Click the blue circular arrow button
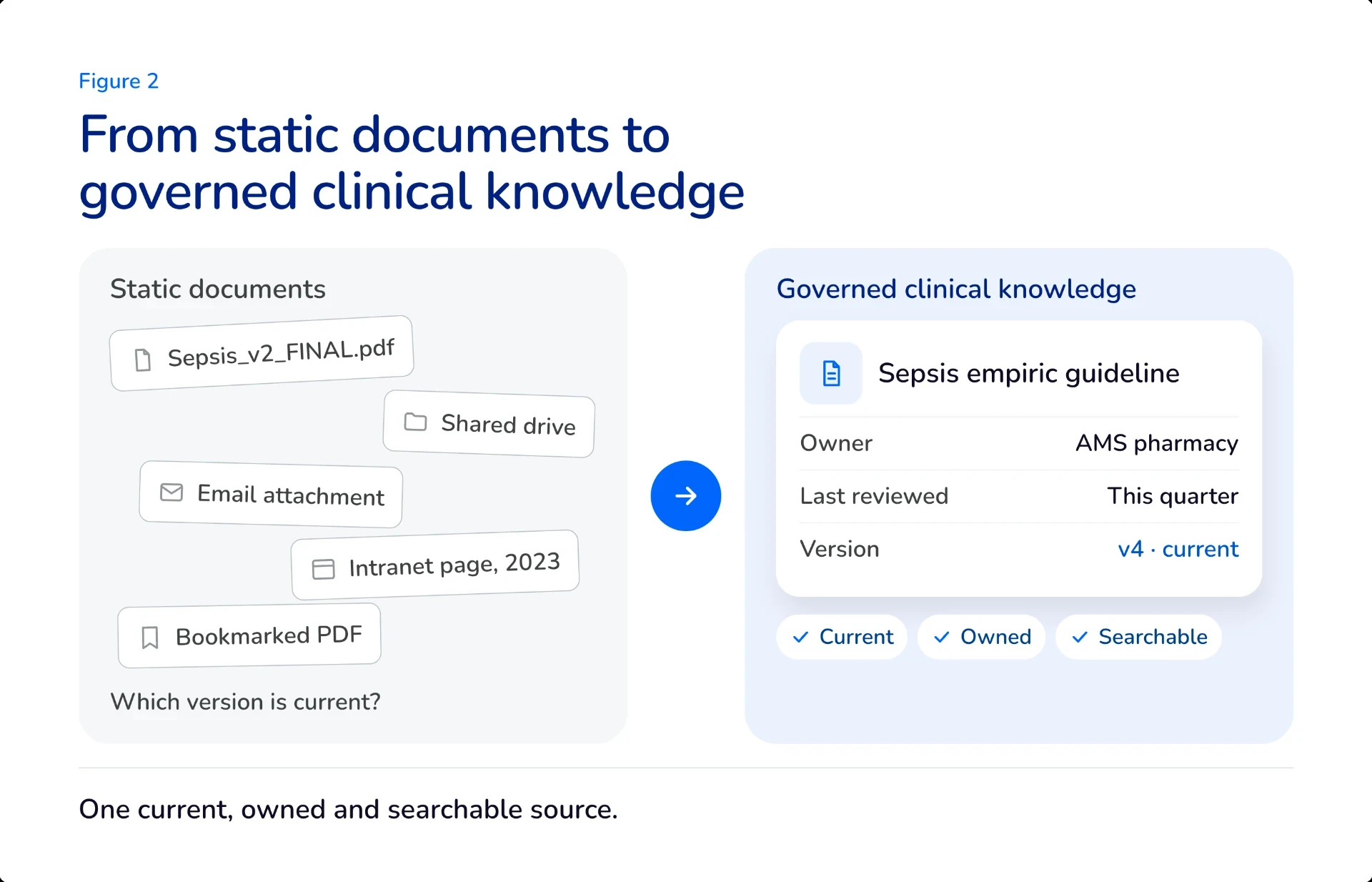Screen dimensions: 1372x882 coord(686,495)
